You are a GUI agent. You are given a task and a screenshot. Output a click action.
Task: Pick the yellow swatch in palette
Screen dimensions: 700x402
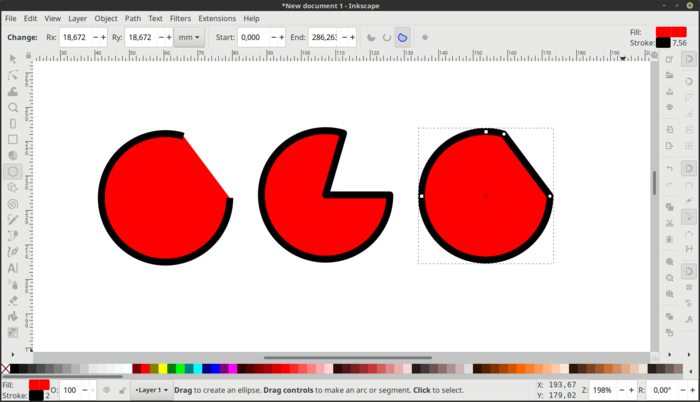coord(163,368)
